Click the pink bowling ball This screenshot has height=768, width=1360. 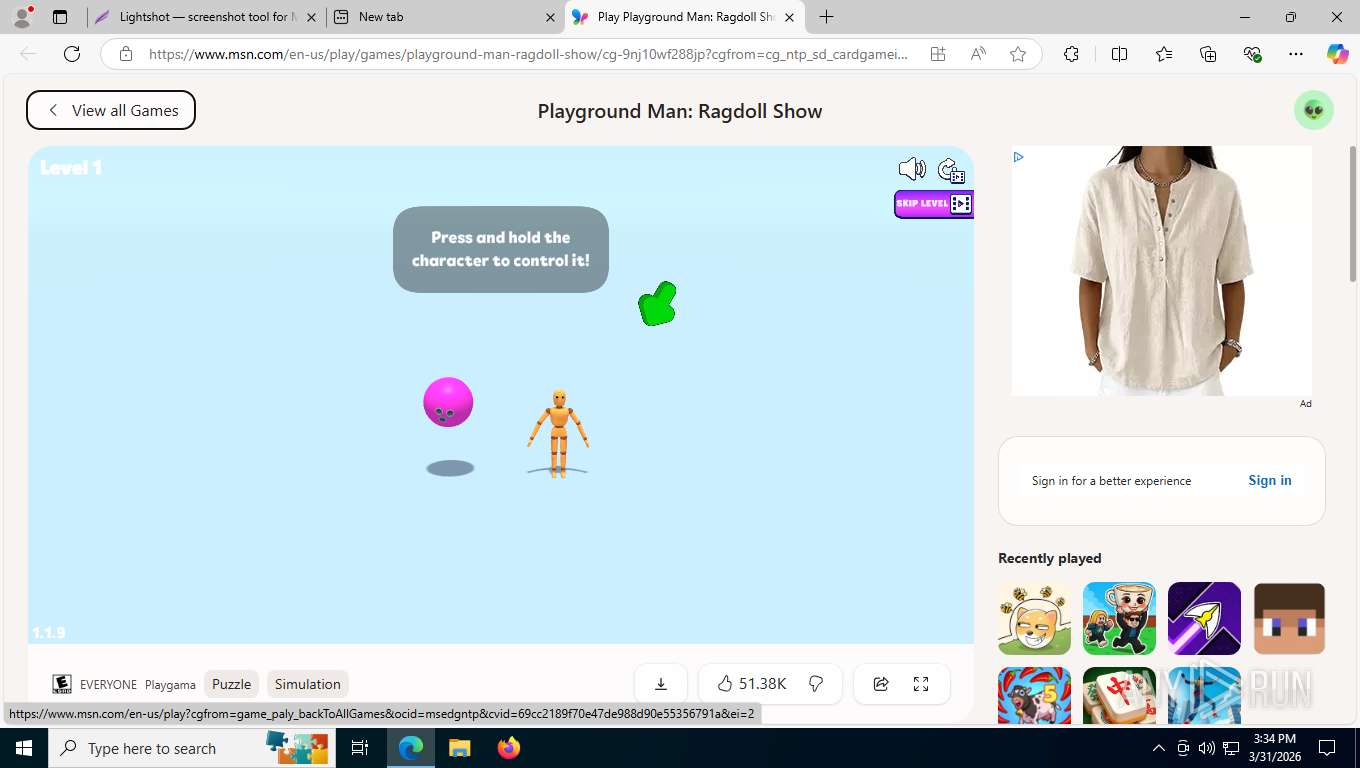(448, 402)
